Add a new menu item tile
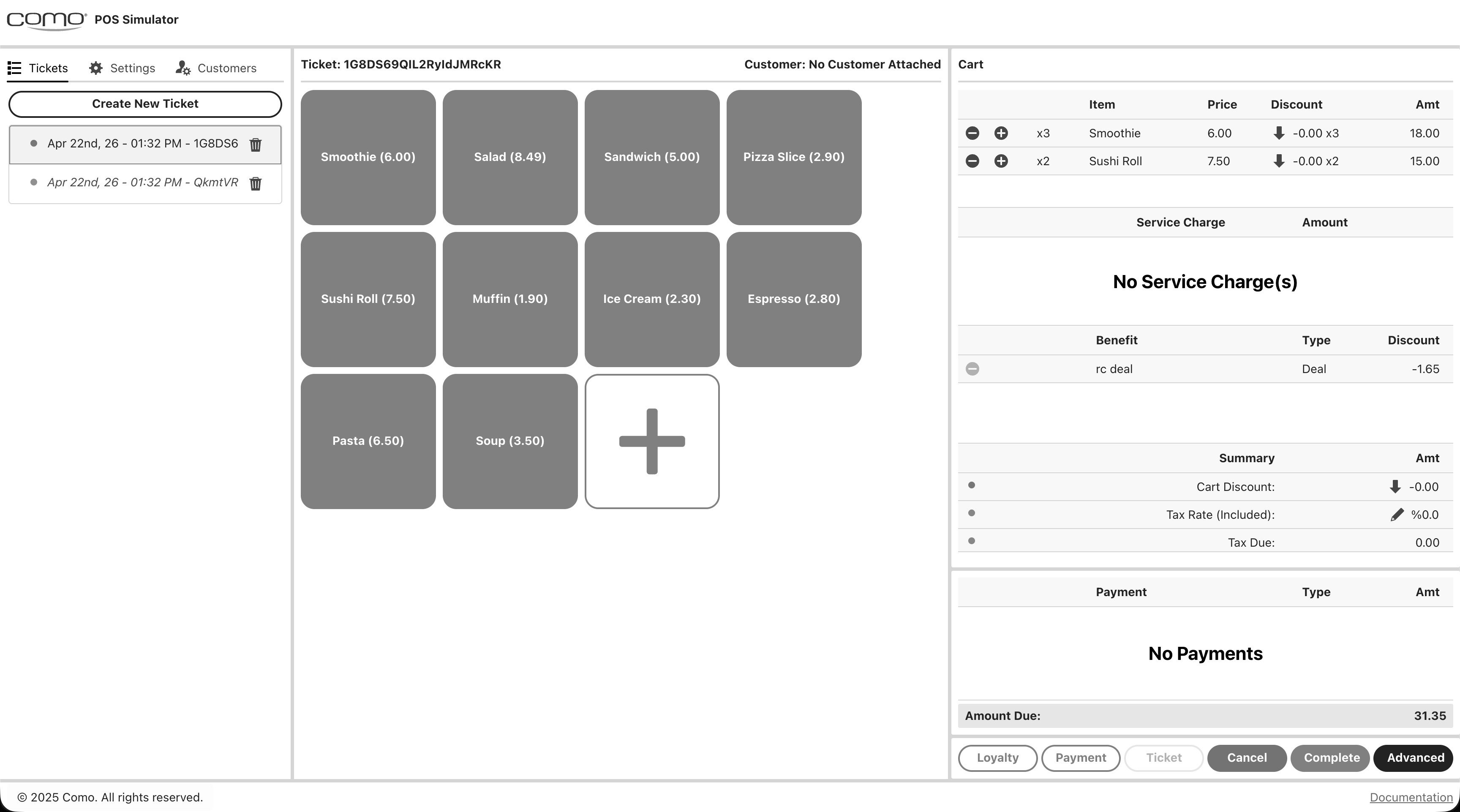This screenshot has width=1460, height=812. (x=652, y=441)
